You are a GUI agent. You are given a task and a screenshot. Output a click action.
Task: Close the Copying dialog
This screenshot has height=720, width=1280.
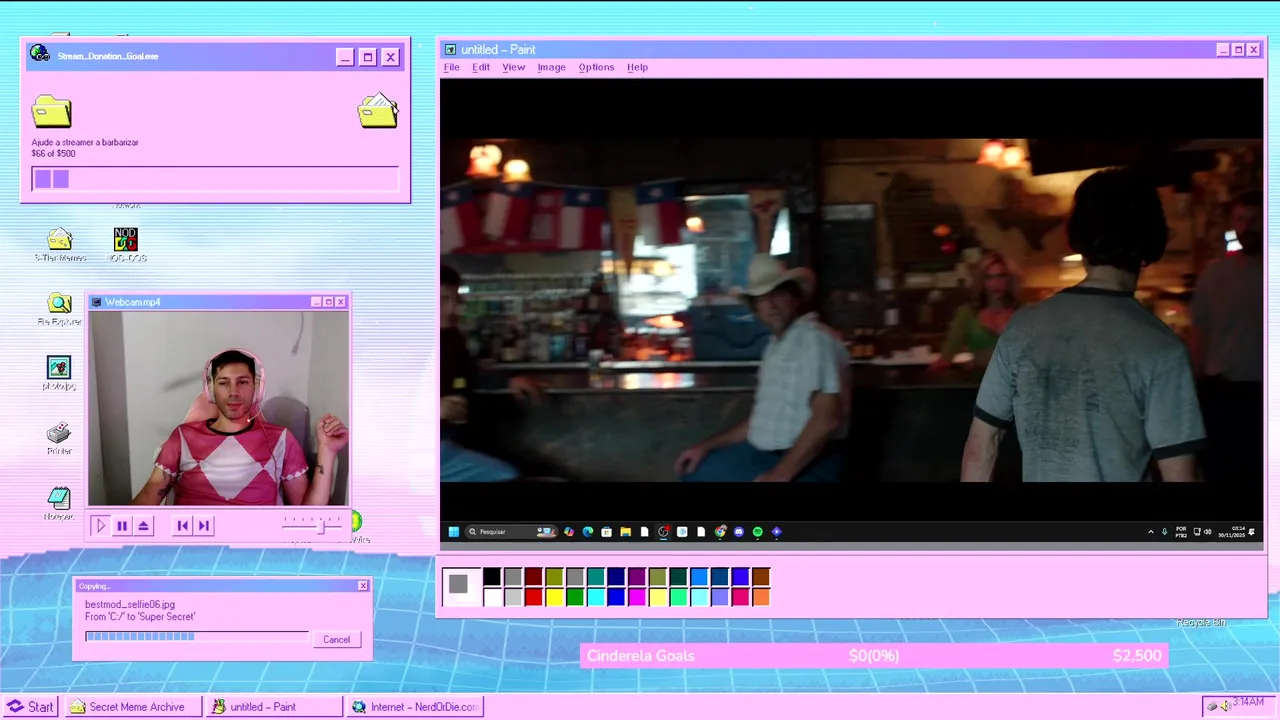tap(363, 586)
